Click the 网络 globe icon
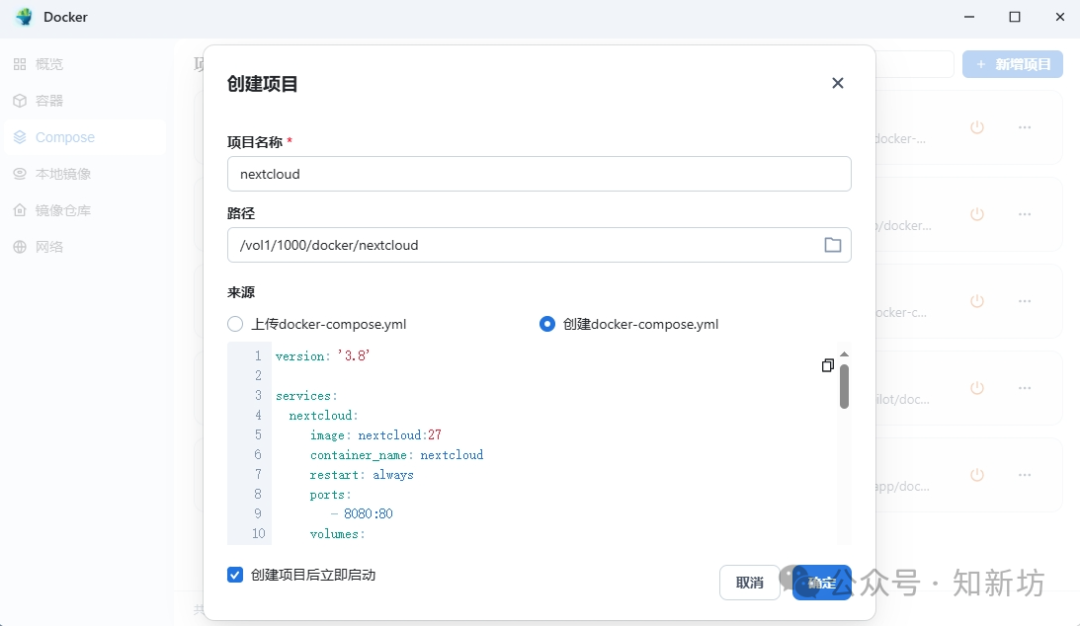1080x626 pixels. pos(20,247)
